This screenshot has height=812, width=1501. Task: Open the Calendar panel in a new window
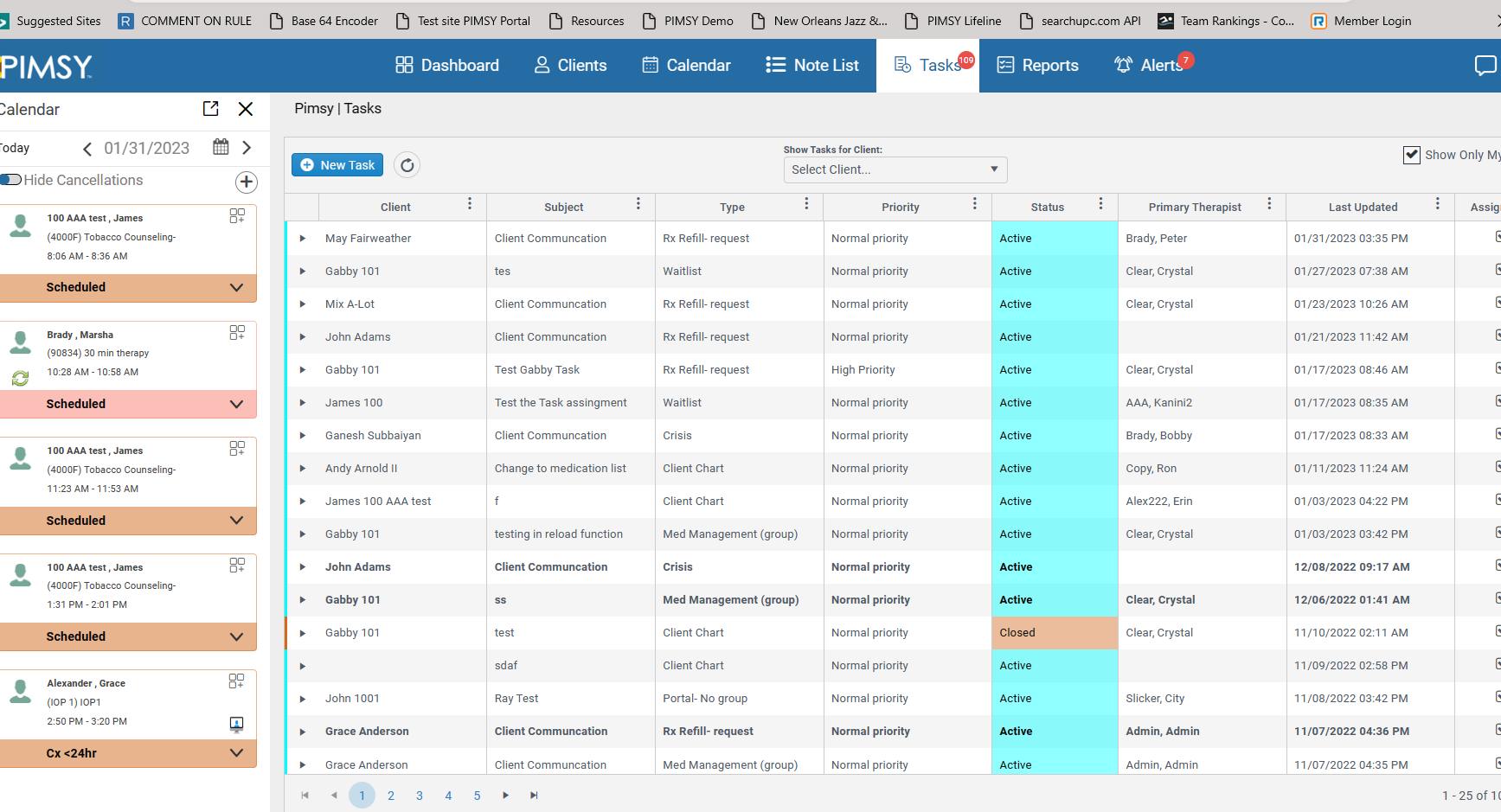click(x=210, y=109)
